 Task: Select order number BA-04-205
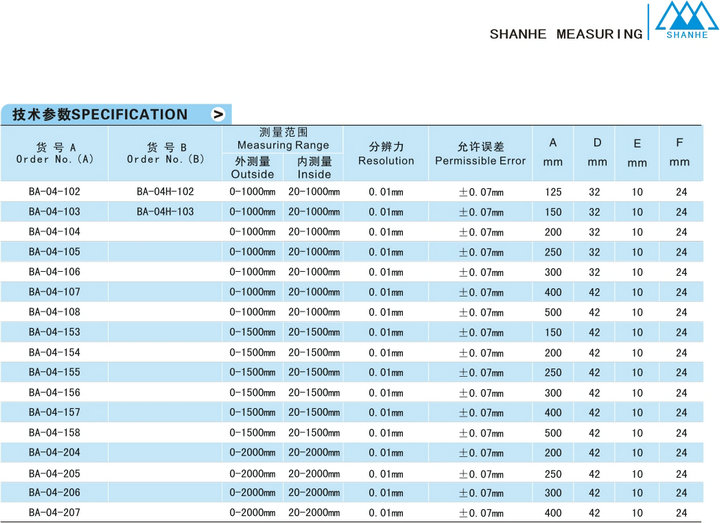click(x=54, y=473)
